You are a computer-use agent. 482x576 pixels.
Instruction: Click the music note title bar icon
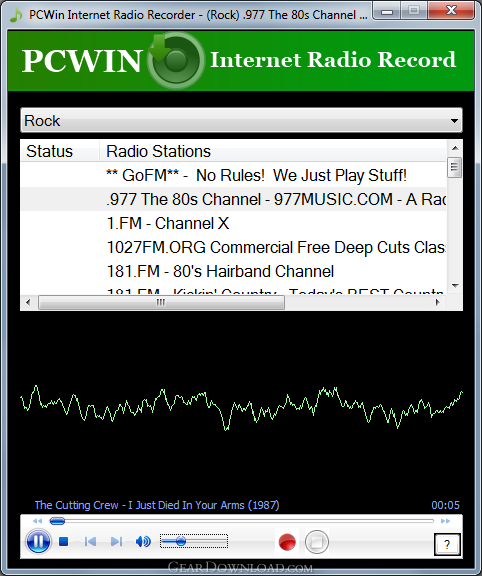tap(15, 15)
